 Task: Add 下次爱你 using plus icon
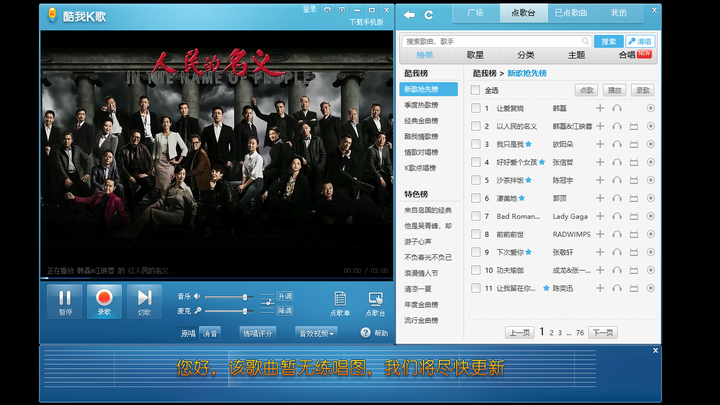(x=600, y=252)
